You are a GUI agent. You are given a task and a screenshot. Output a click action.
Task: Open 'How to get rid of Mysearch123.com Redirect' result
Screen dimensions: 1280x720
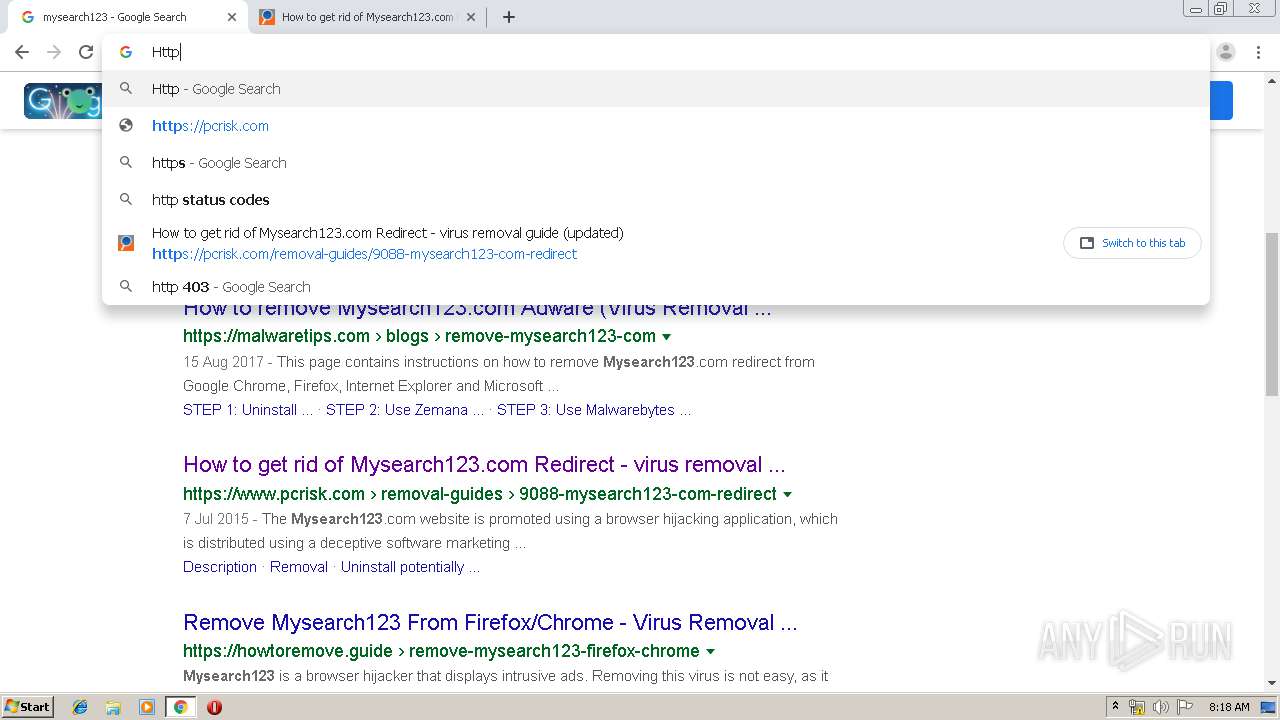pyautogui.click(x=484, y=465)
